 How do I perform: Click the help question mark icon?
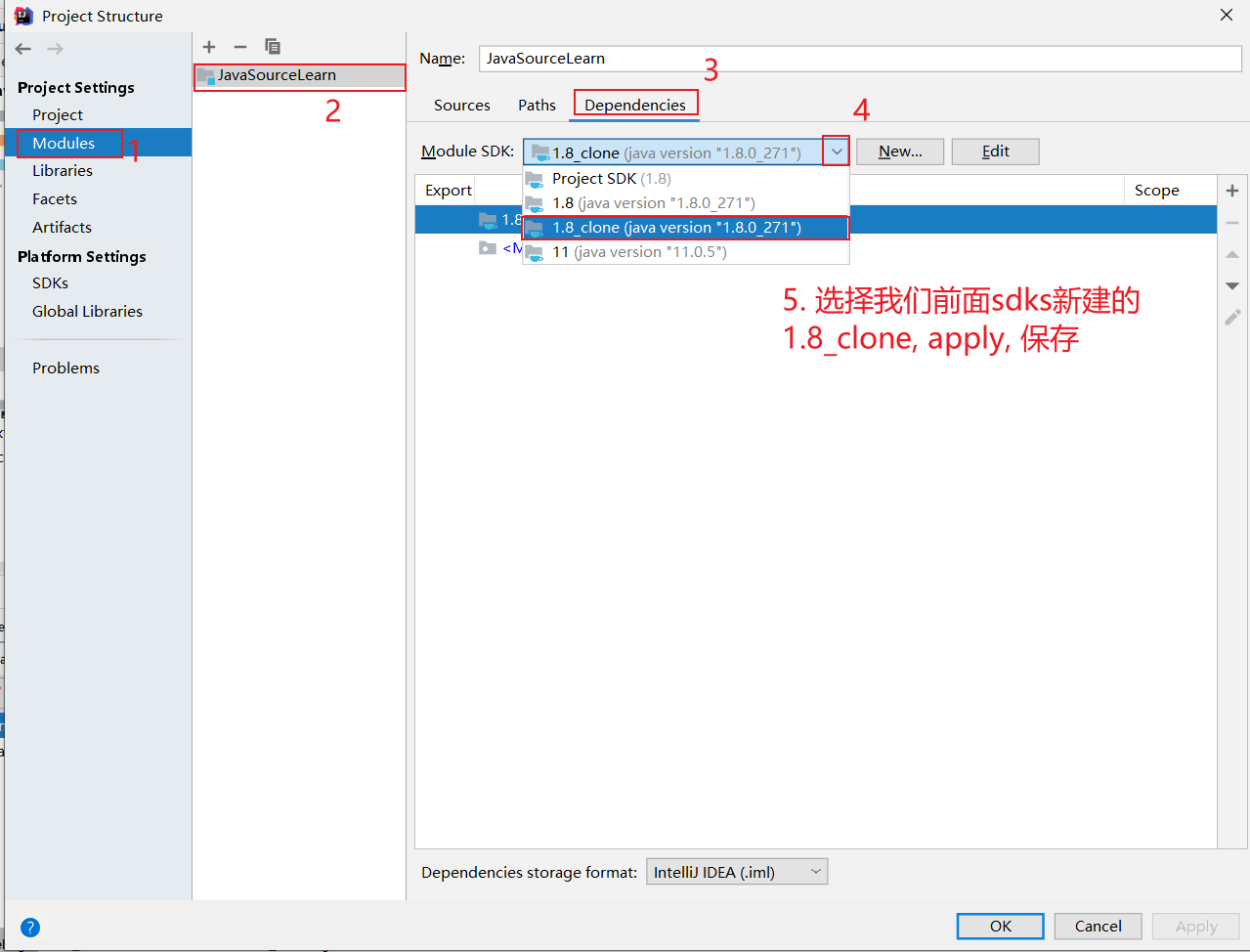(30, 927)
